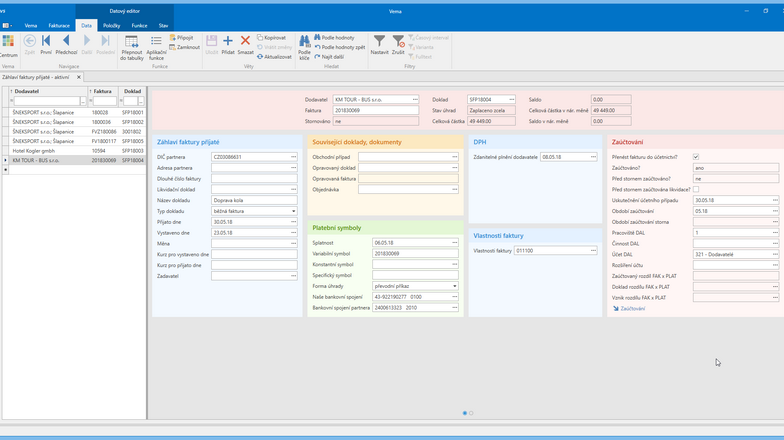Delete the record with Smazat

[245, 45]
